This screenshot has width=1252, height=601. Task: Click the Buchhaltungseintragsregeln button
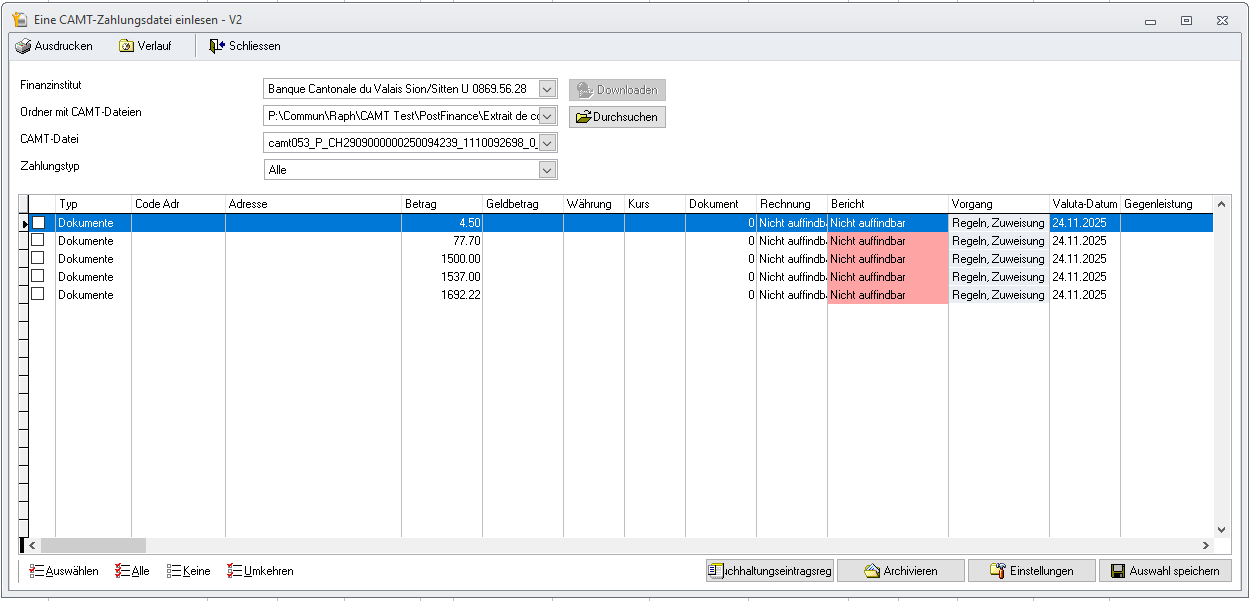pyautogui.click(x=770, y=571)
